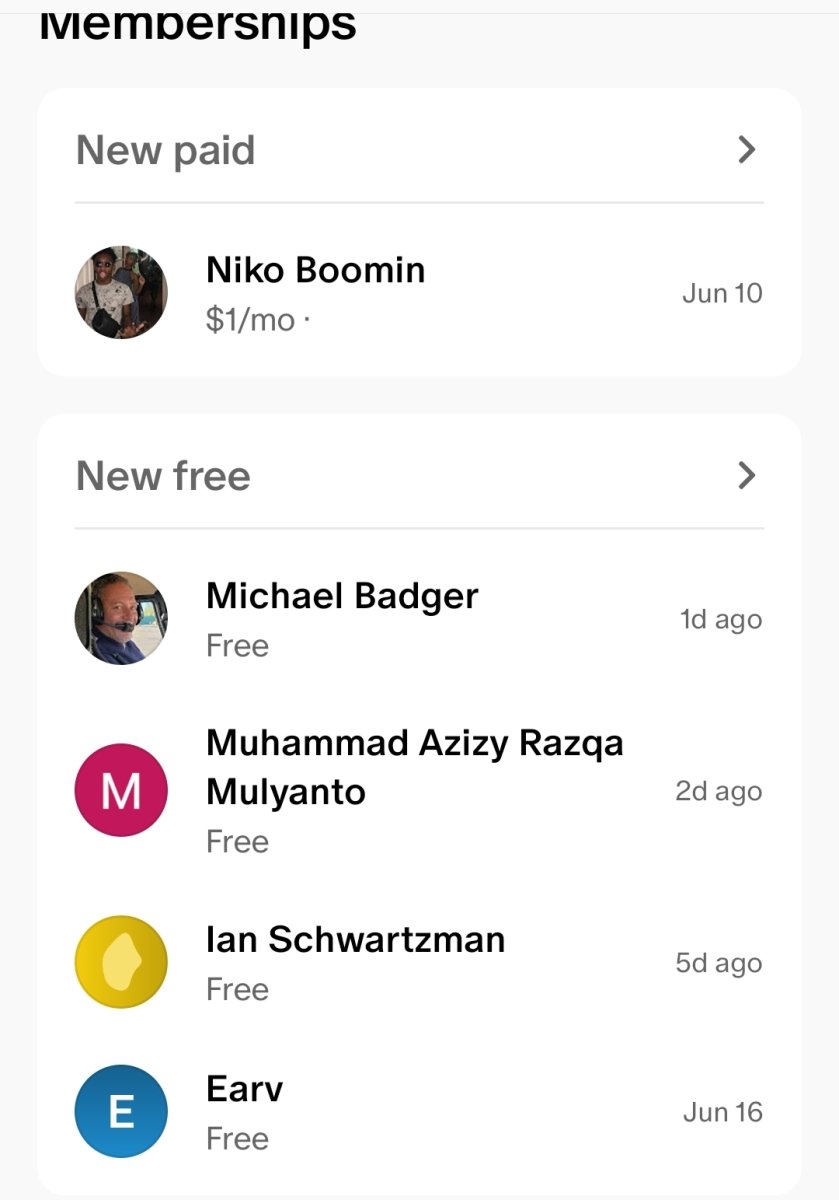The width and height of the screenshot is (839, 1200).
Task: Select the pink M avatar circle
Action: [x=121, y=791]
